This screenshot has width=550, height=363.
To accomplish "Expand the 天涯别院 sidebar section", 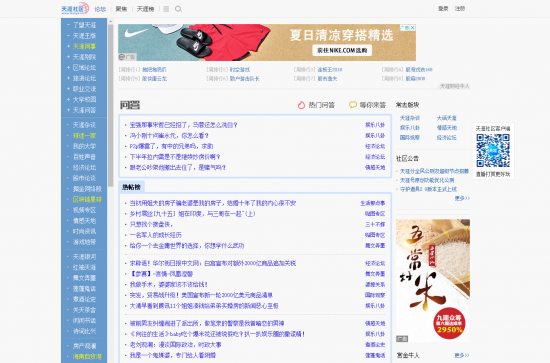I will coord(68,57).
